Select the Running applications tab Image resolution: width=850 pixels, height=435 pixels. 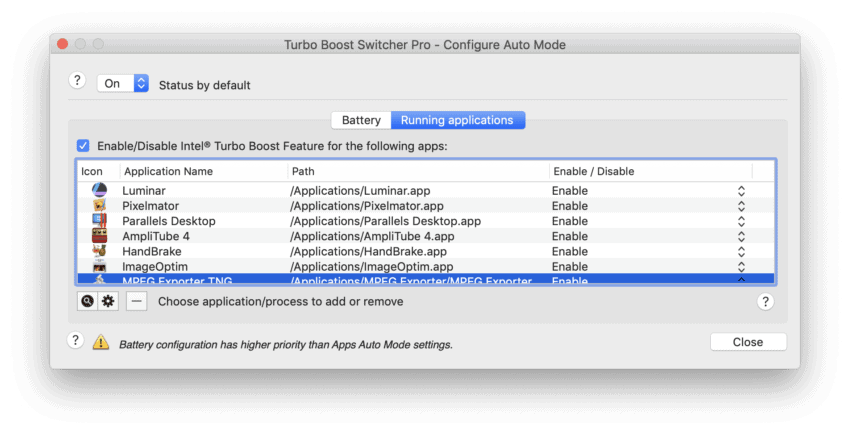457,120
